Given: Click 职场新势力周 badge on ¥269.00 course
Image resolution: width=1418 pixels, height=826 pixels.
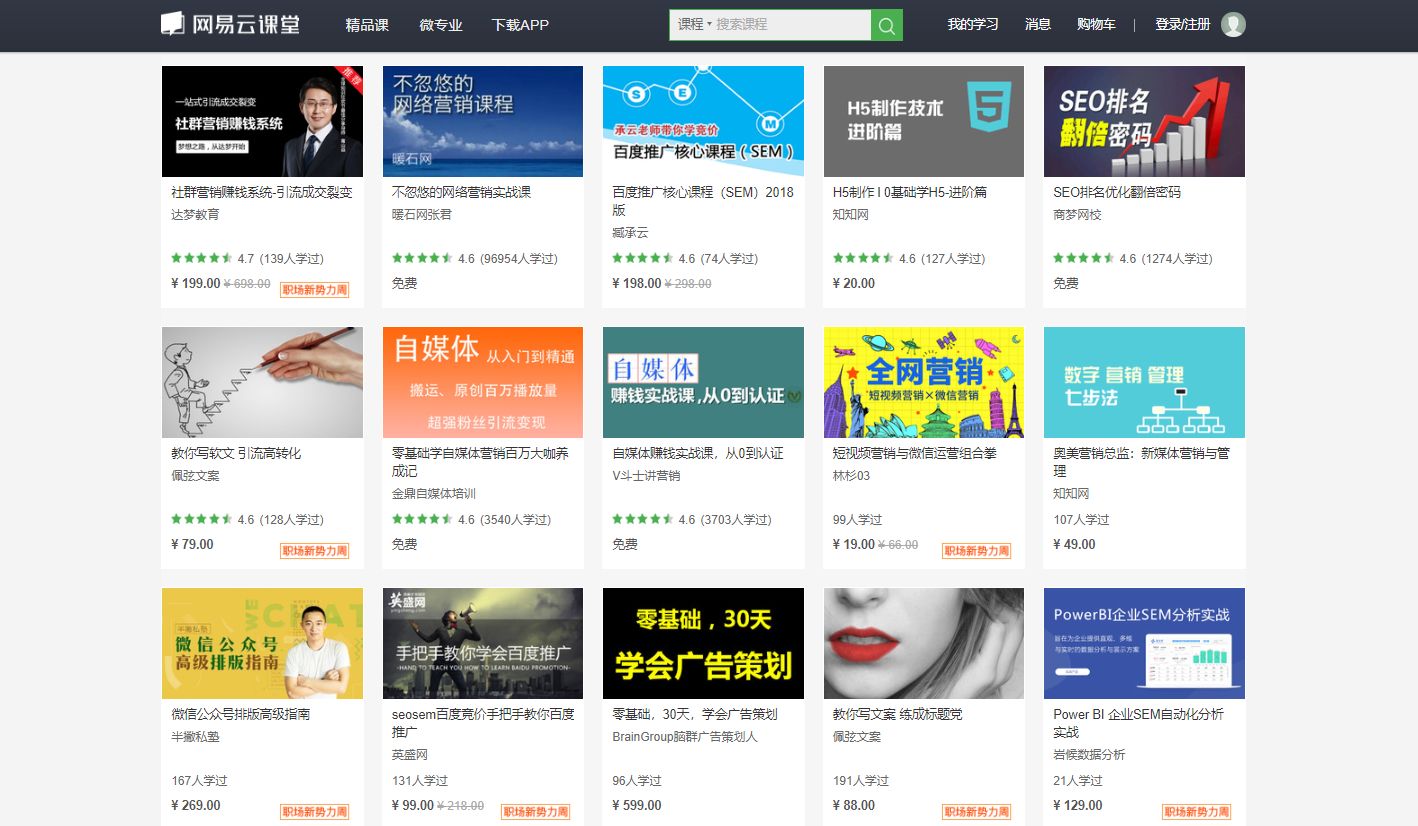Looking at the screenshot, I should click(x=315, y=812).
